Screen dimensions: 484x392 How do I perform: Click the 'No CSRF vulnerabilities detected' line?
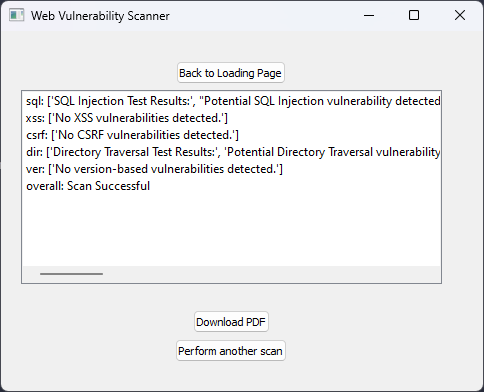132,135
